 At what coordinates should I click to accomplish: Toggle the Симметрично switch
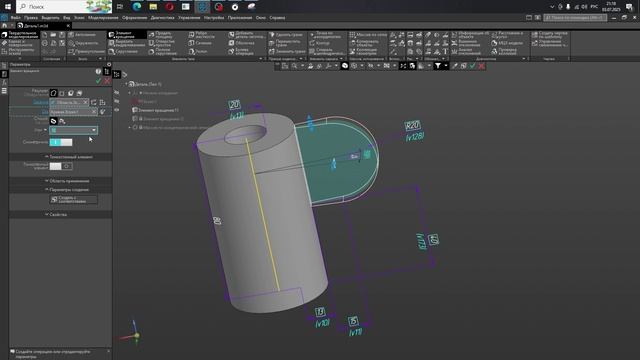coord(61,142)
